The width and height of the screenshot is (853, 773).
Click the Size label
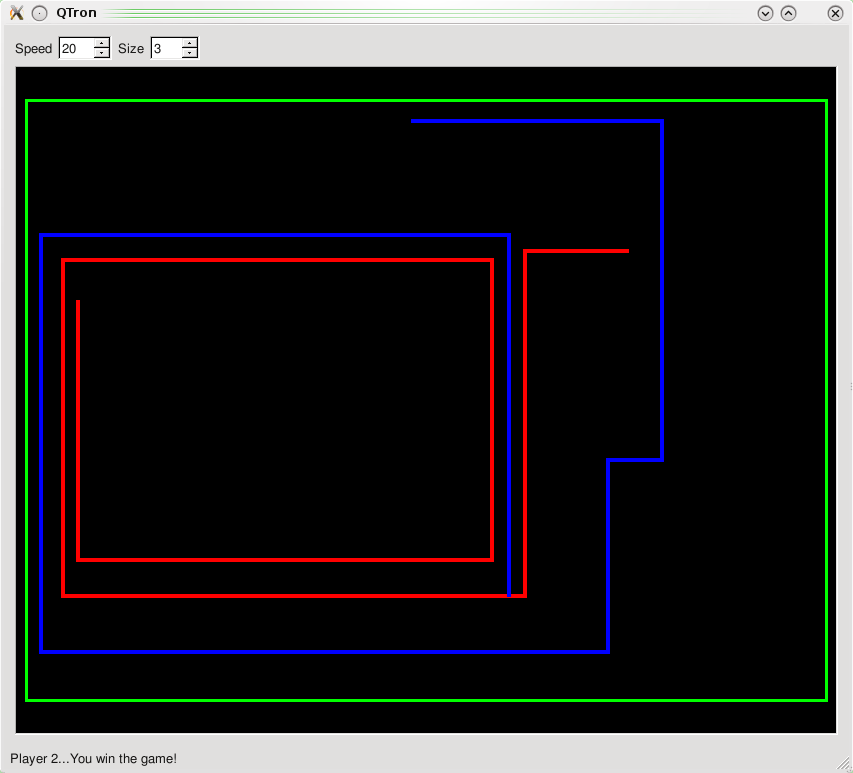coord(131,48)
